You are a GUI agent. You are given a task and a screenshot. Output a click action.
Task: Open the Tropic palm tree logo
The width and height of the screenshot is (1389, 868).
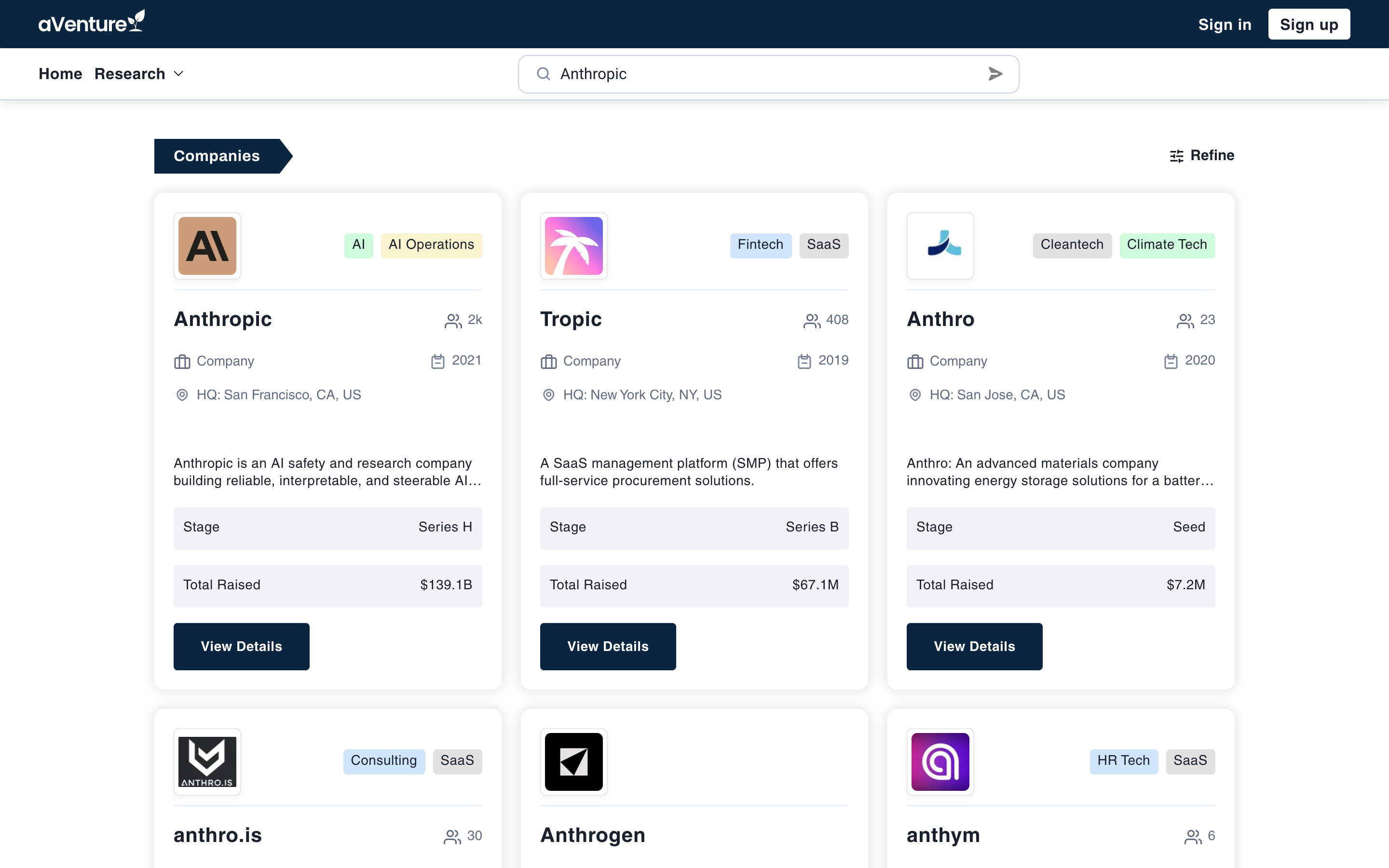[573, 246]
